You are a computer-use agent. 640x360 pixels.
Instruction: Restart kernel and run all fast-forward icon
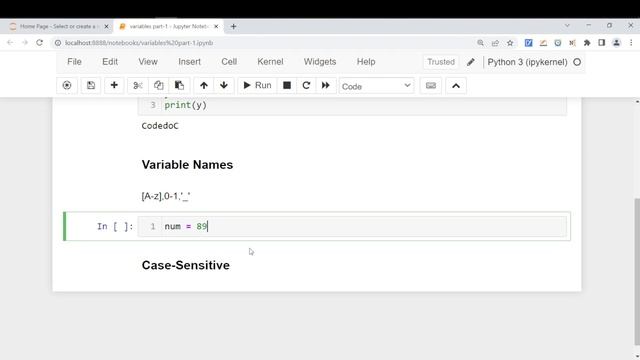click(325, 86)
